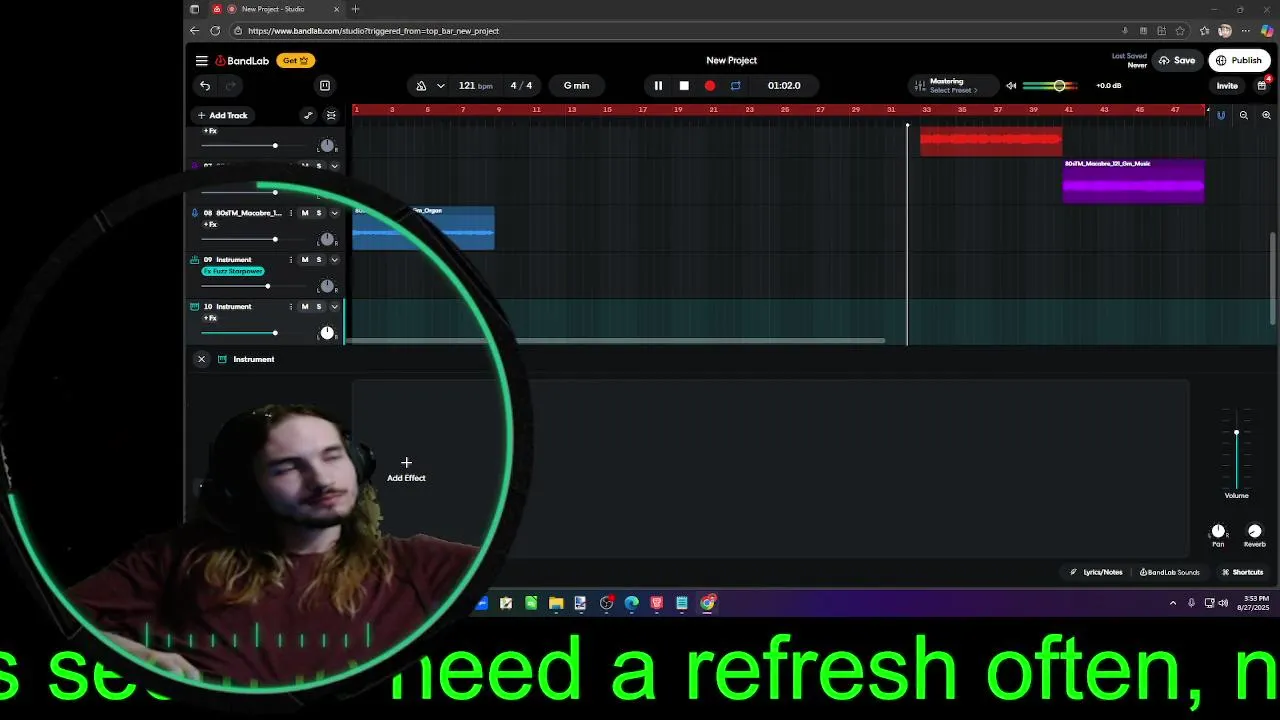The height and width of the screenshot is (720, 1280).
Task: Redo the last undone action
Action: 231,86
